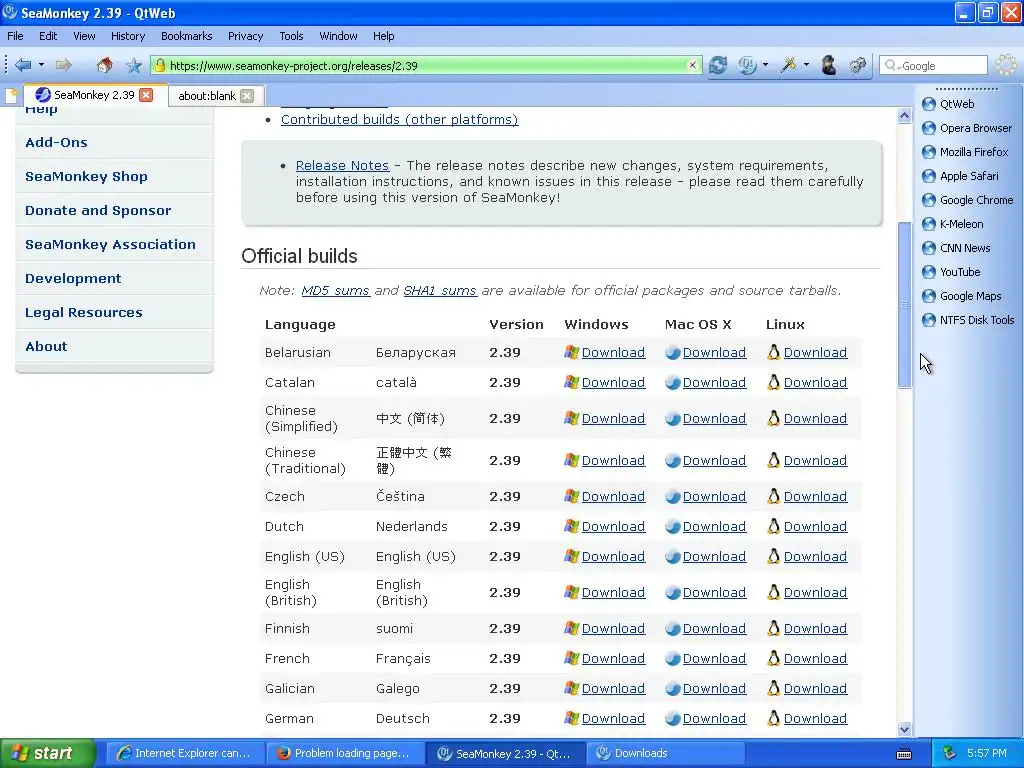Click the padlock icon in address bar
Image resolution: width=1024 pixels, height=768 pixels.
(160, 65)
